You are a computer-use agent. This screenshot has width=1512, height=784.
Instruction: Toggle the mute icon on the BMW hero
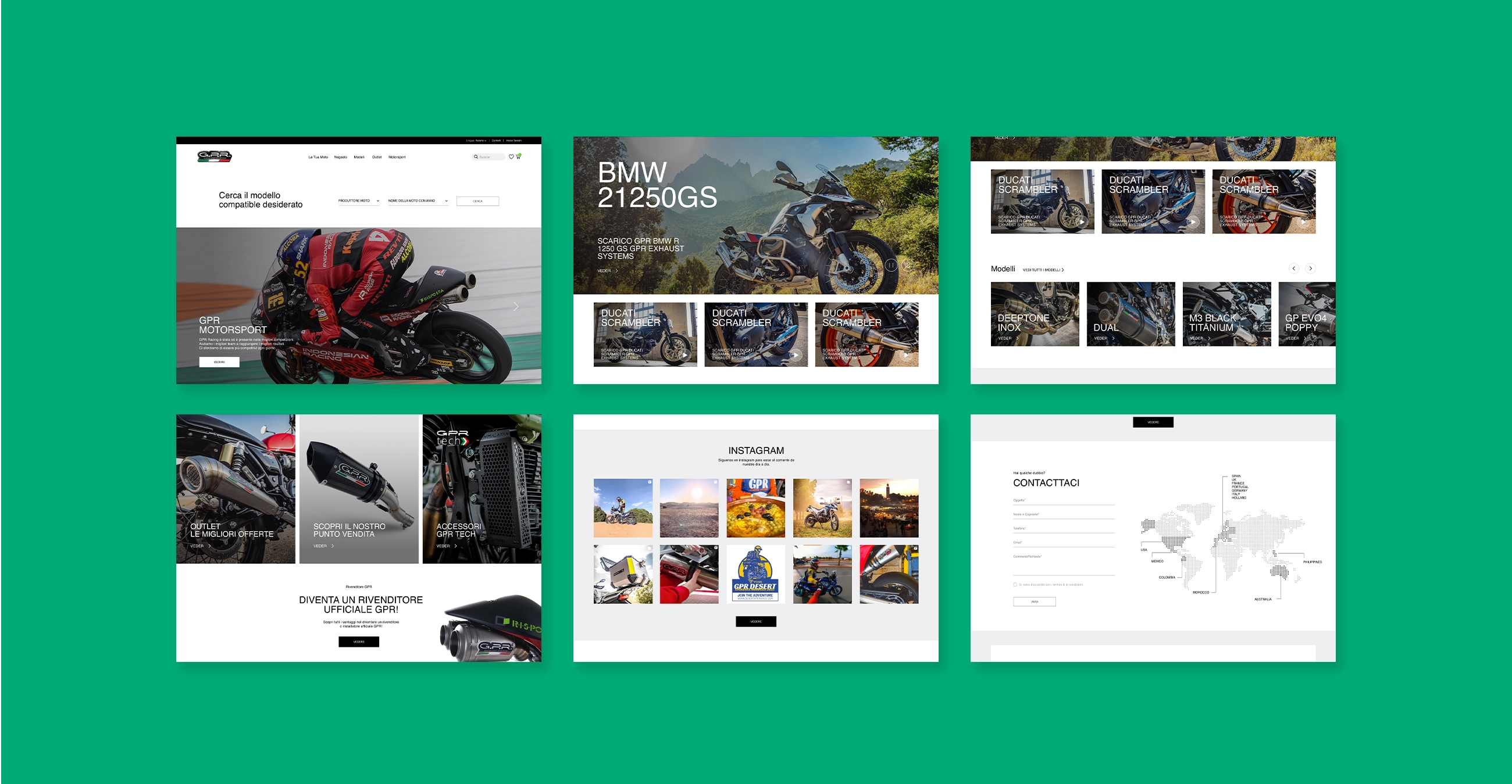coord(907,266)
